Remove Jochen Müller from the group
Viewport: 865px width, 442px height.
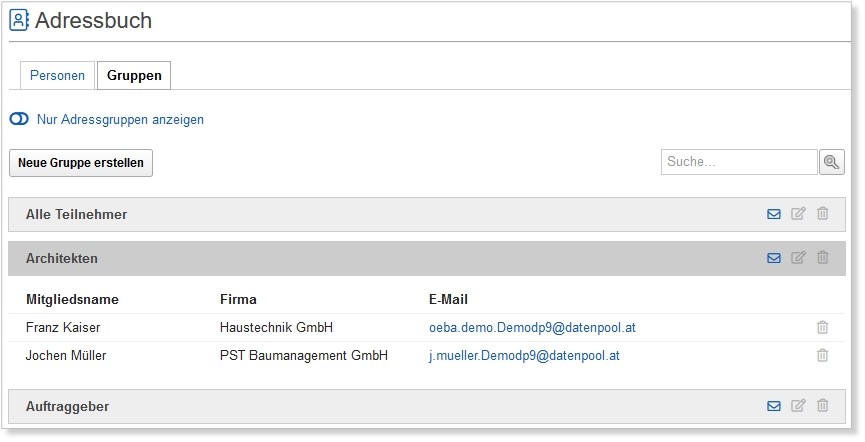(822, 356)
